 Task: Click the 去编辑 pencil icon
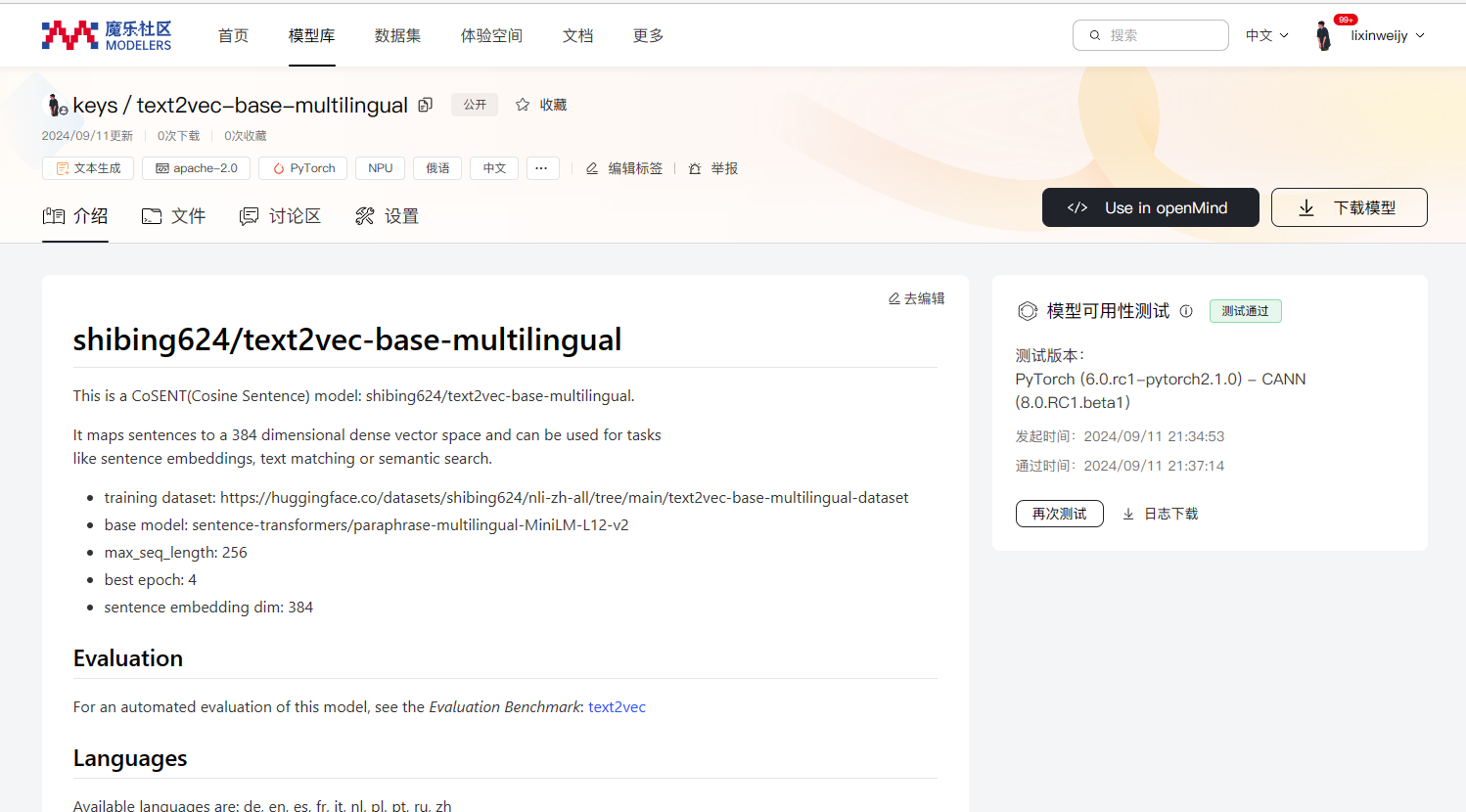(x=894, y=298)
